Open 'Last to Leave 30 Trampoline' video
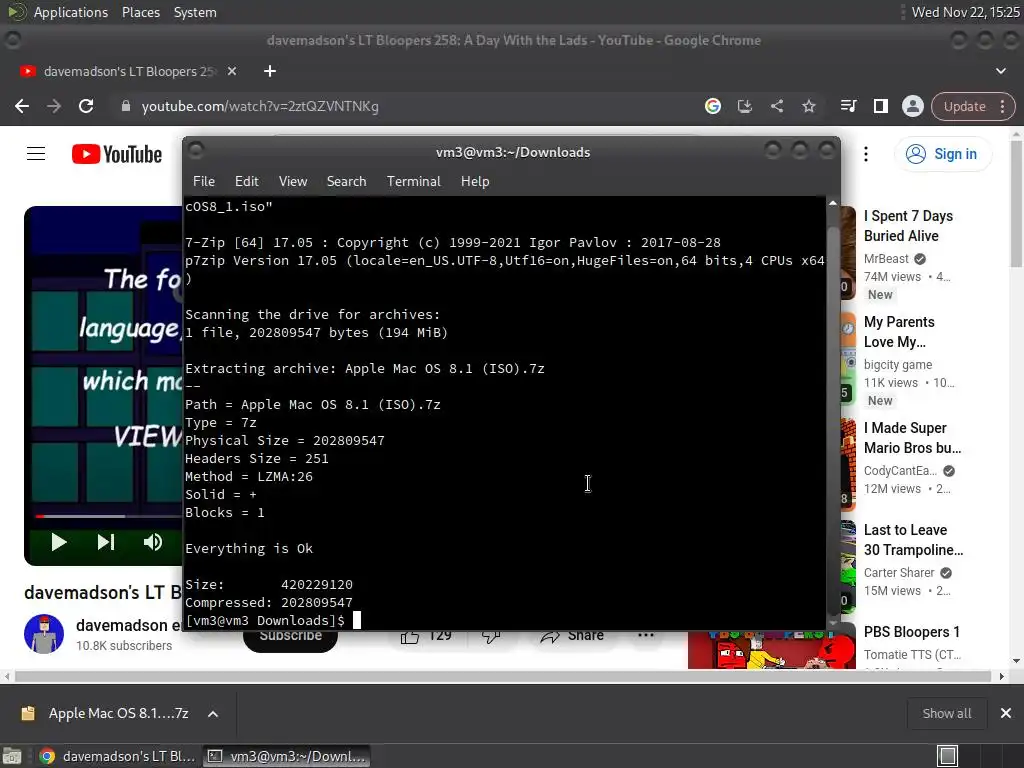This screenshot has height=768, width=1024. 913,540
